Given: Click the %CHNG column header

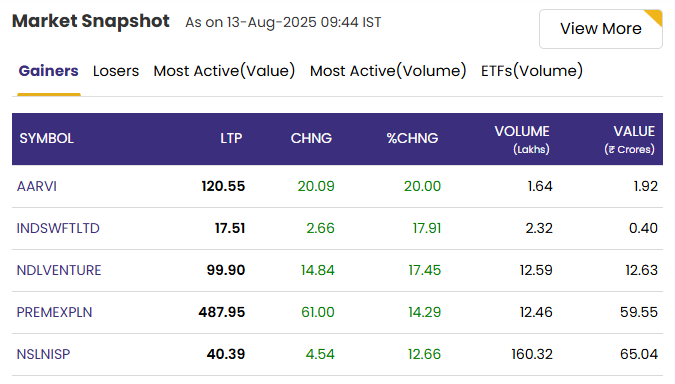Looking at the screenshot, I should click(x=412, y=139).
